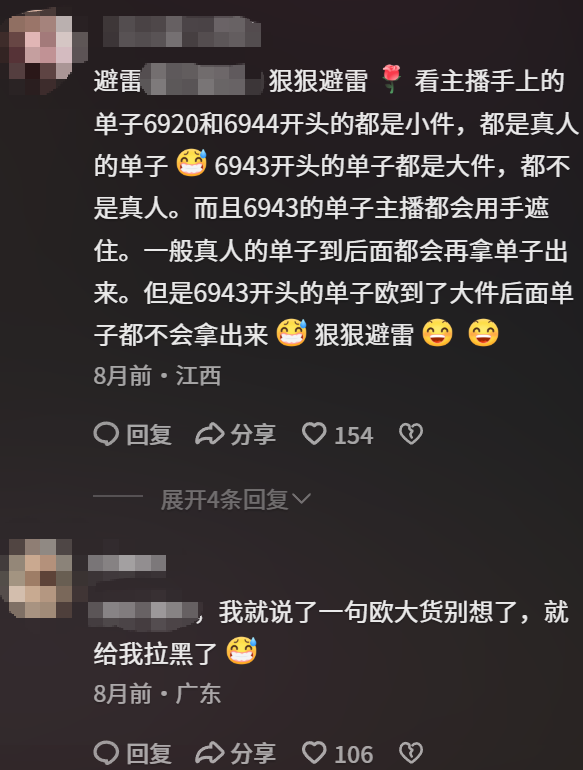Click reply bubble icon on second comment
Viewport: 583px width, 770px height.
point(106,753)
